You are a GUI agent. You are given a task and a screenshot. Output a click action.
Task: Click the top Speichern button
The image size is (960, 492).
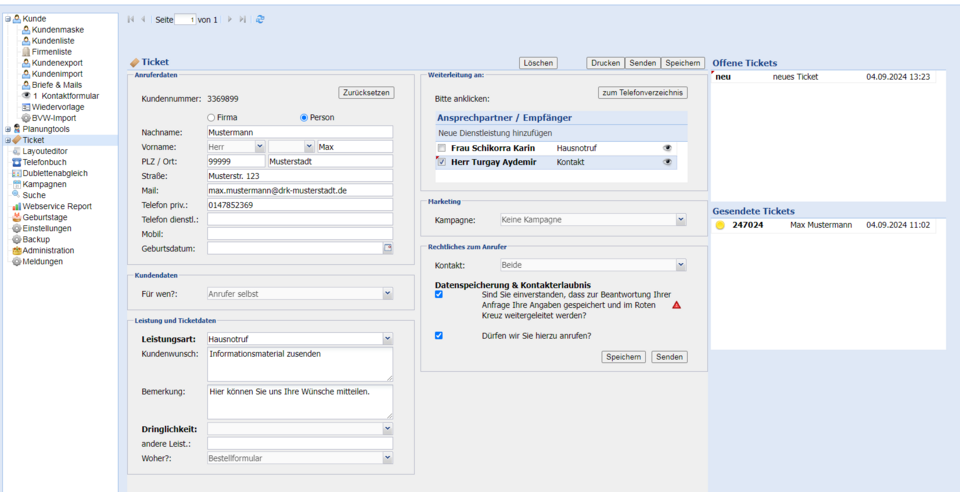pos(683,63)
